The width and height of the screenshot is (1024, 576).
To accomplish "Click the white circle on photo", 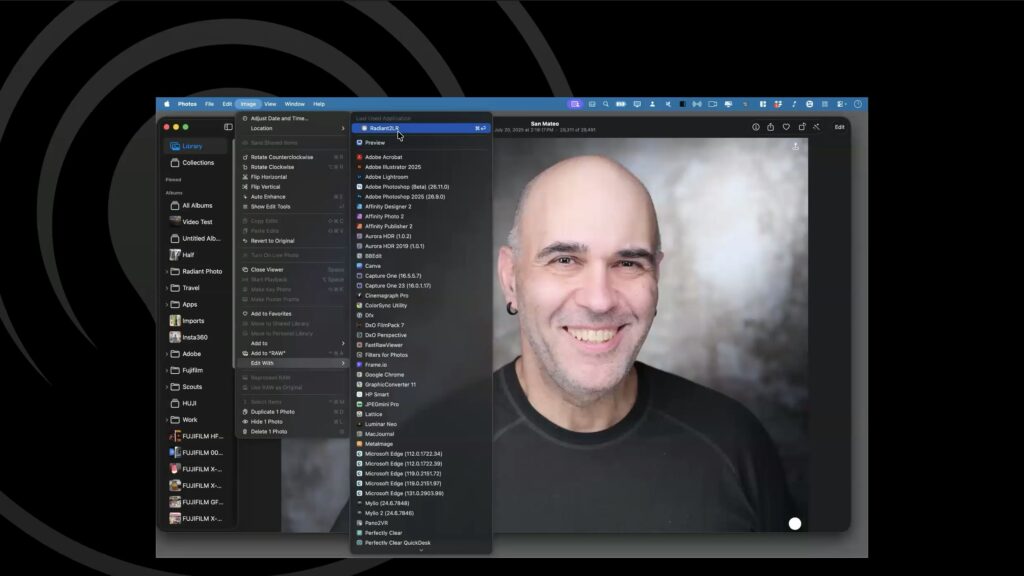I will [x=795, y=524].
